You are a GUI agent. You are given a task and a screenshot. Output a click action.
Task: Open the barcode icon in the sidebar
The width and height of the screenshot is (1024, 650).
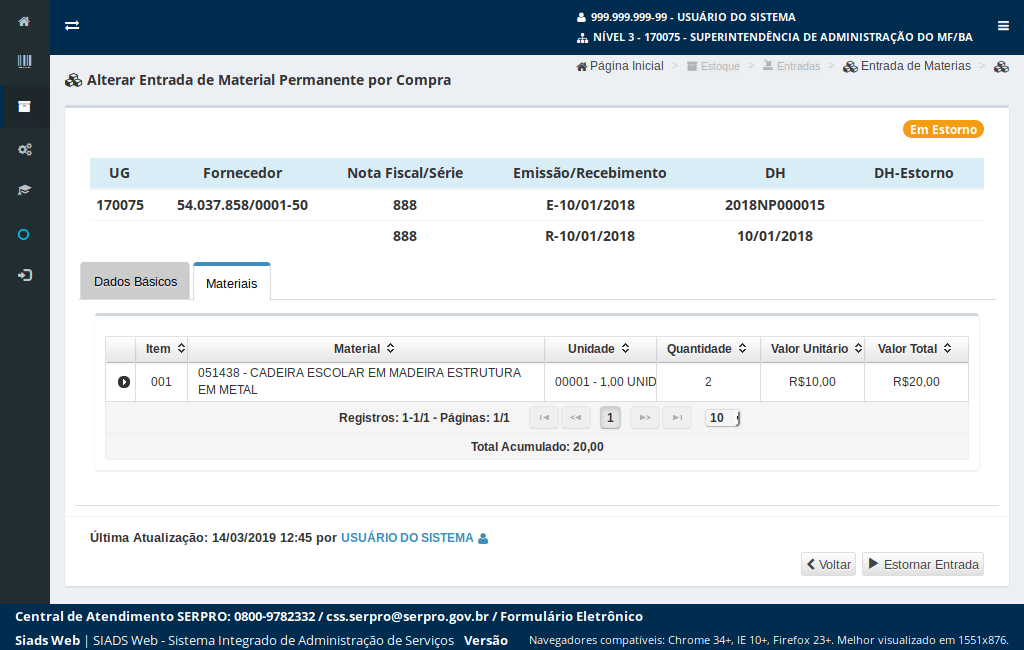(x=24, y=61)
